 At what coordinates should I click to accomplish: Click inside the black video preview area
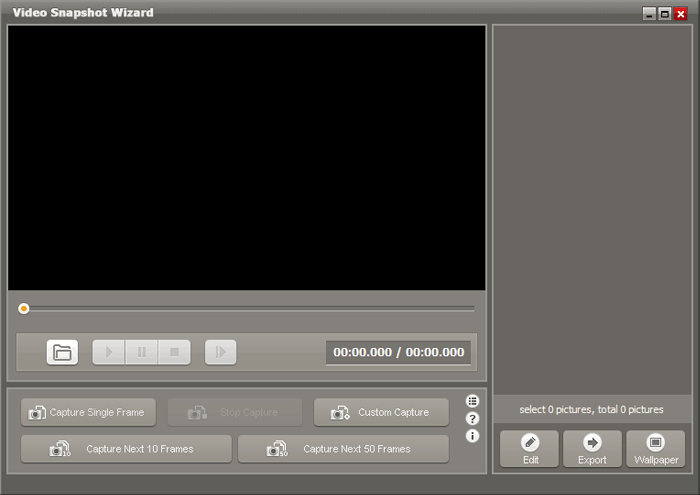point(246,157)
